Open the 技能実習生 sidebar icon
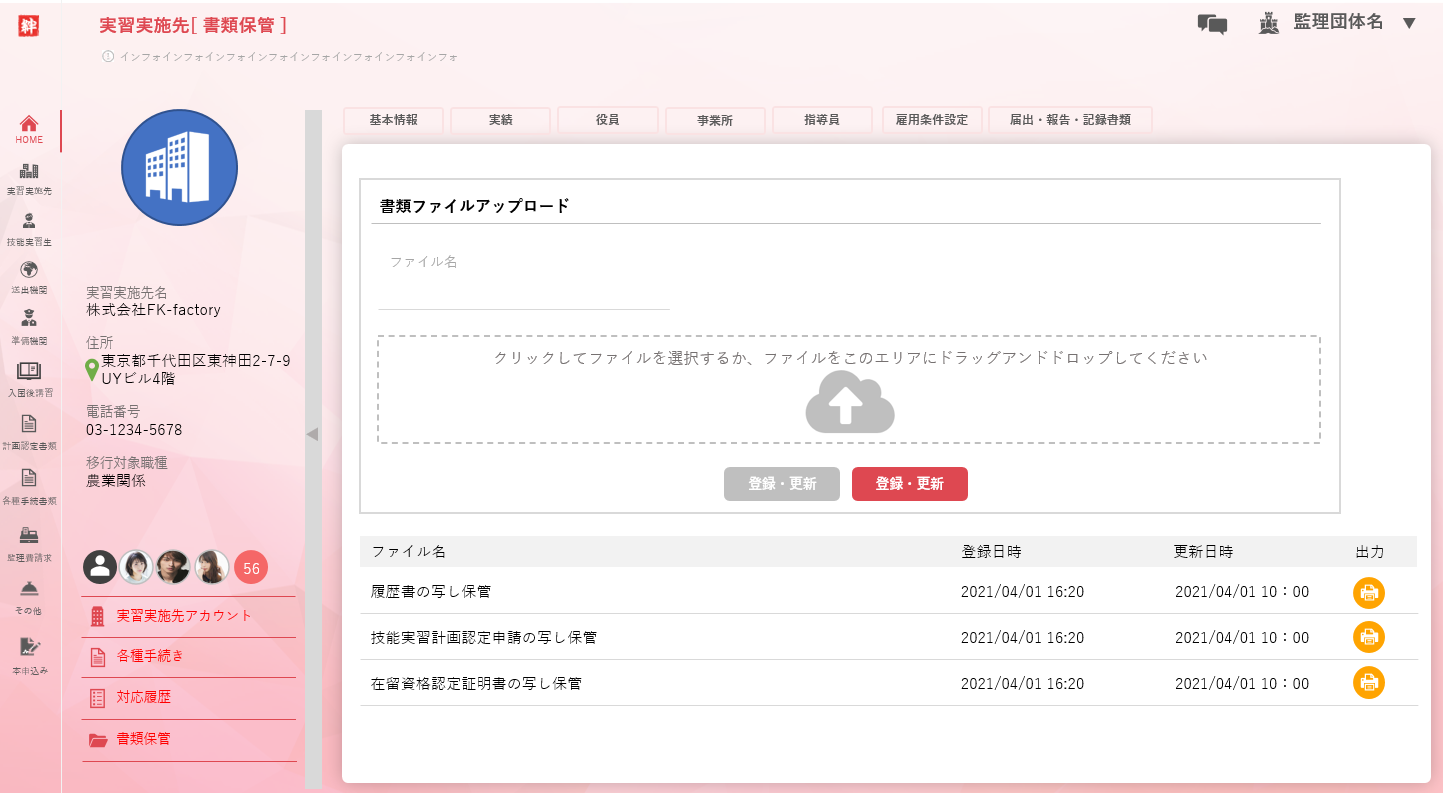 (29, 222)
